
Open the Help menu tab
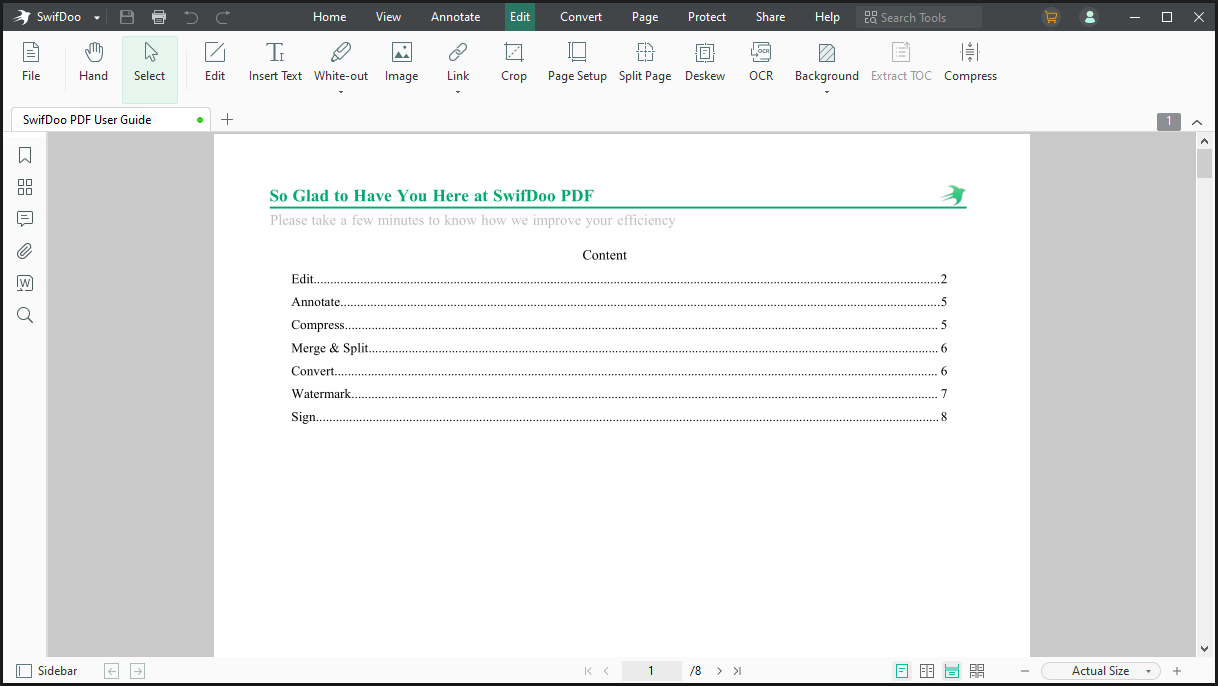[x=827, y=17]
